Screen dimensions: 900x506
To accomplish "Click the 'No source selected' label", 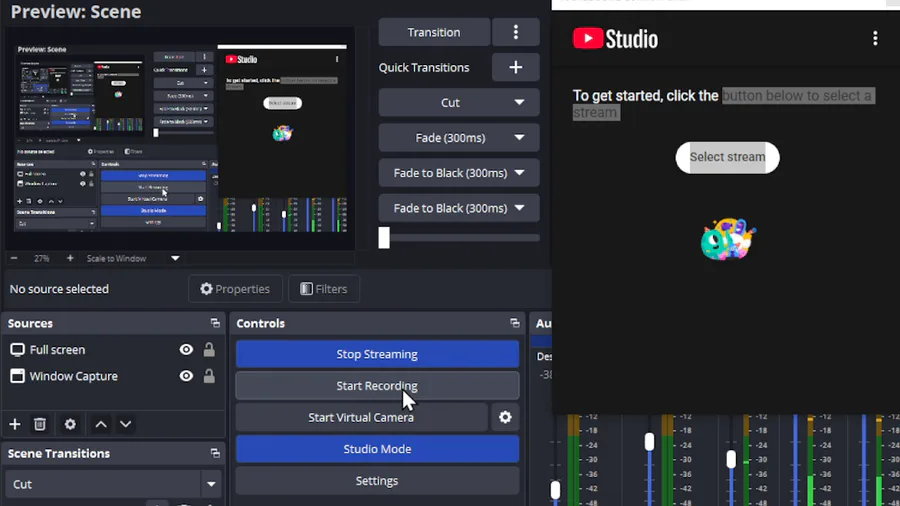I will [59, 289].
